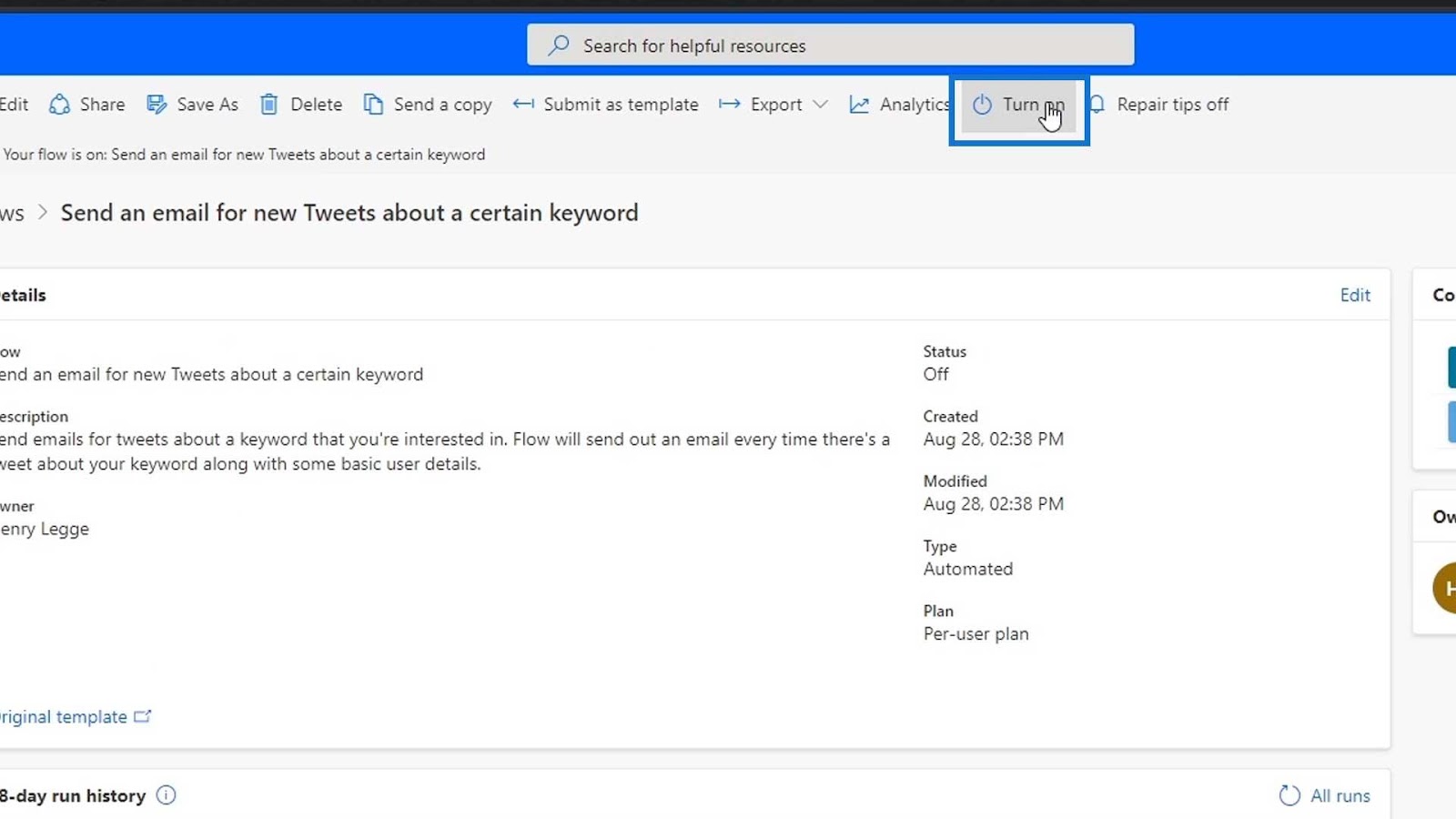Click the run history info icon
Viewport: 1456px width, 819px height.
[166, 795]
